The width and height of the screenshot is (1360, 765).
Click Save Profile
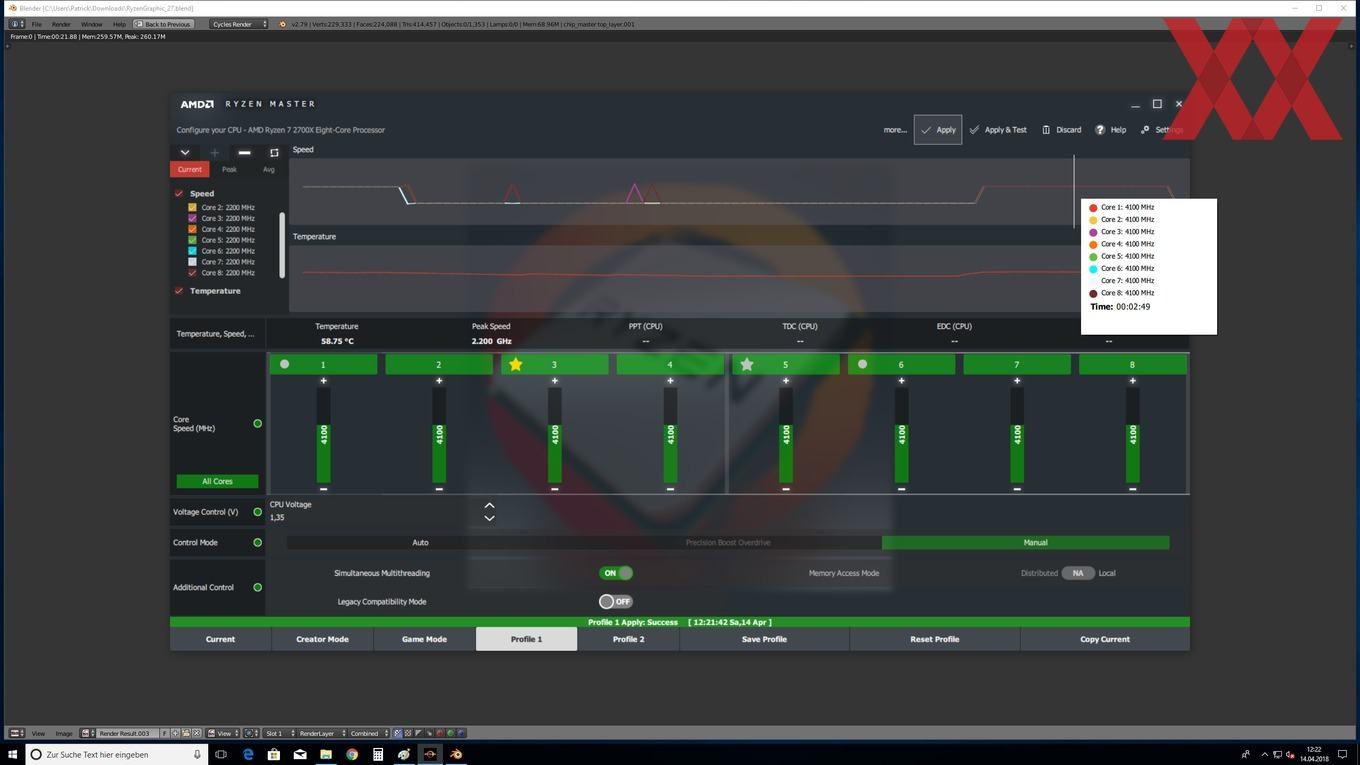pyautogui.click(x=764, y=639)
